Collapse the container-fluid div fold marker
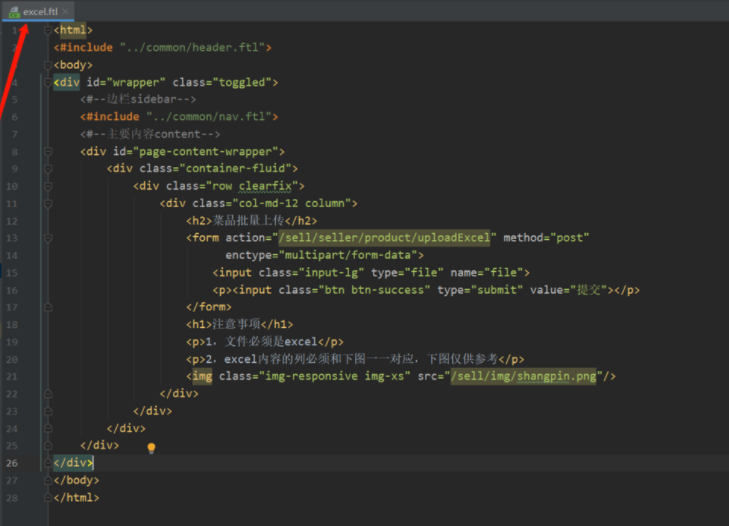Screen dimensions: 729x526 (x=47, y=168)
